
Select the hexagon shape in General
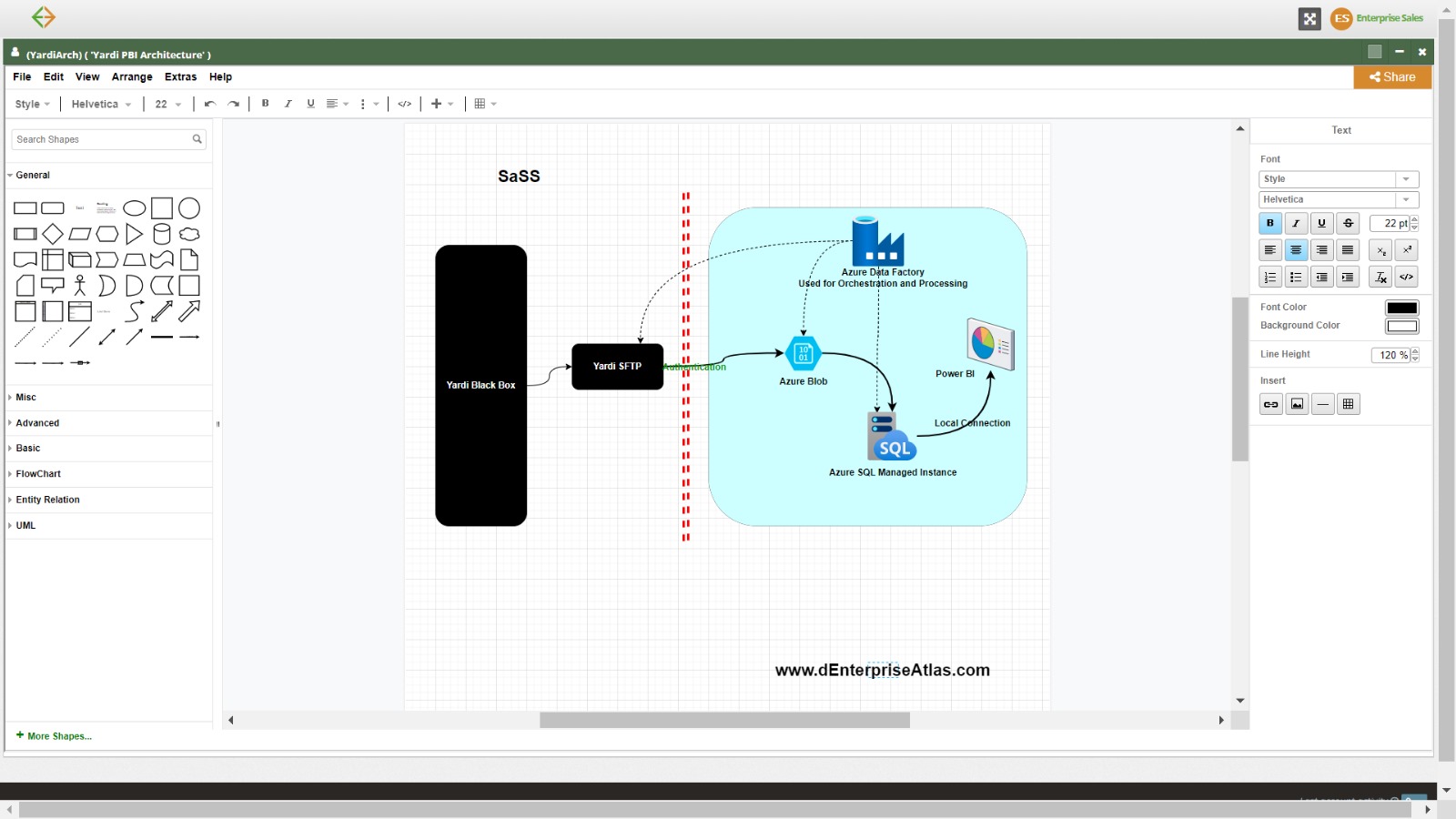(107, 234)
